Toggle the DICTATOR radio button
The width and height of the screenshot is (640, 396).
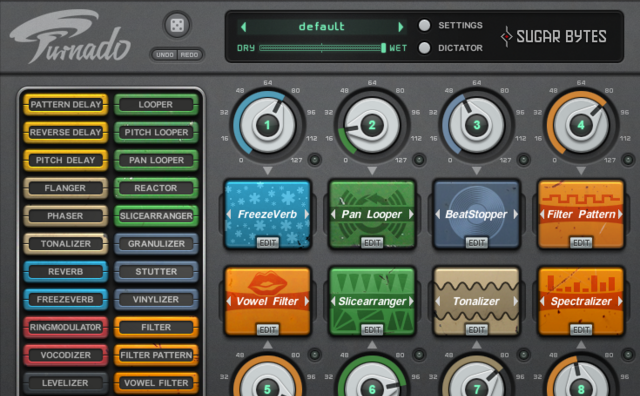(x=424, y=48)
